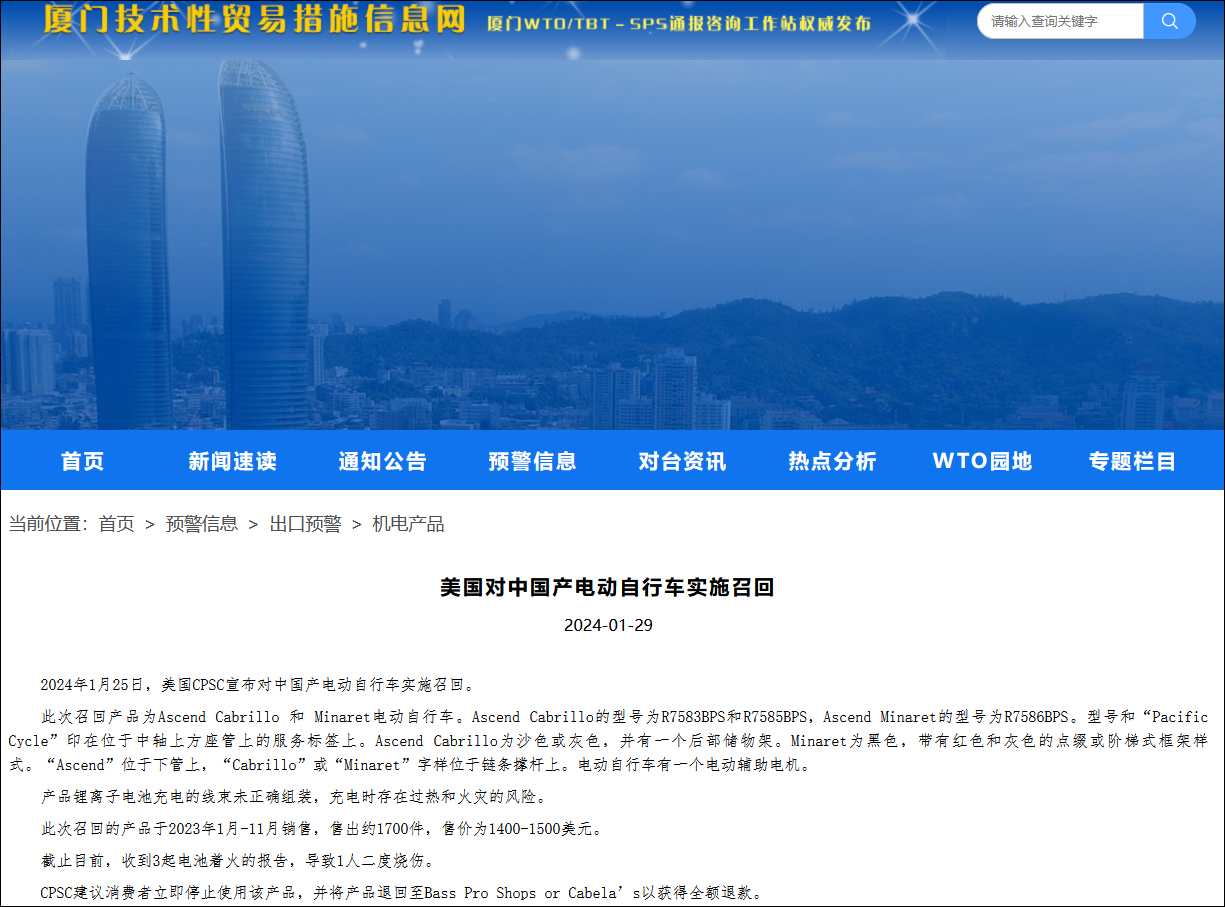Type in the keyword search field

tap(1060, 21)
